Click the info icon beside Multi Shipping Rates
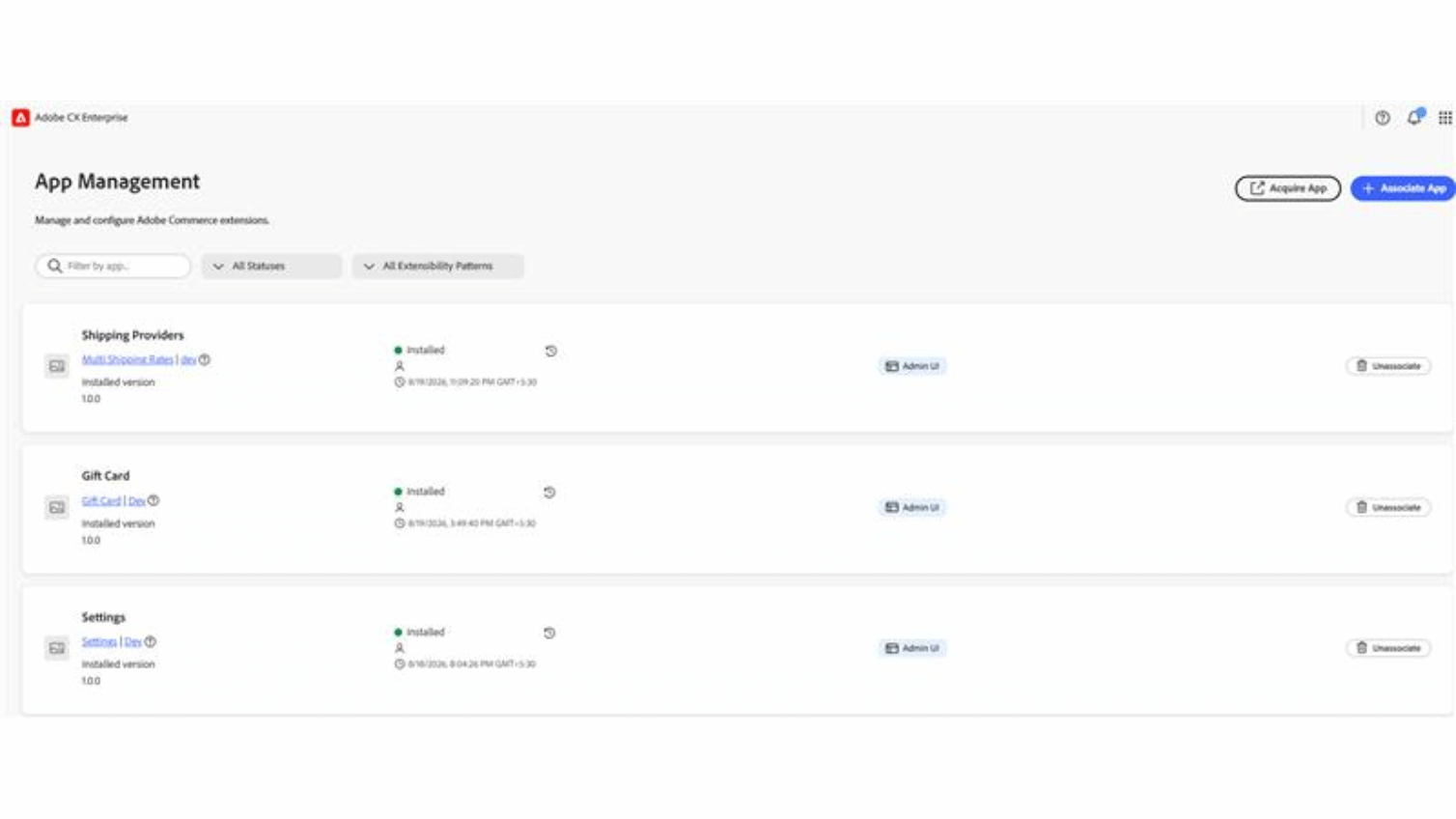1456x819 pixels. point(205,359)
